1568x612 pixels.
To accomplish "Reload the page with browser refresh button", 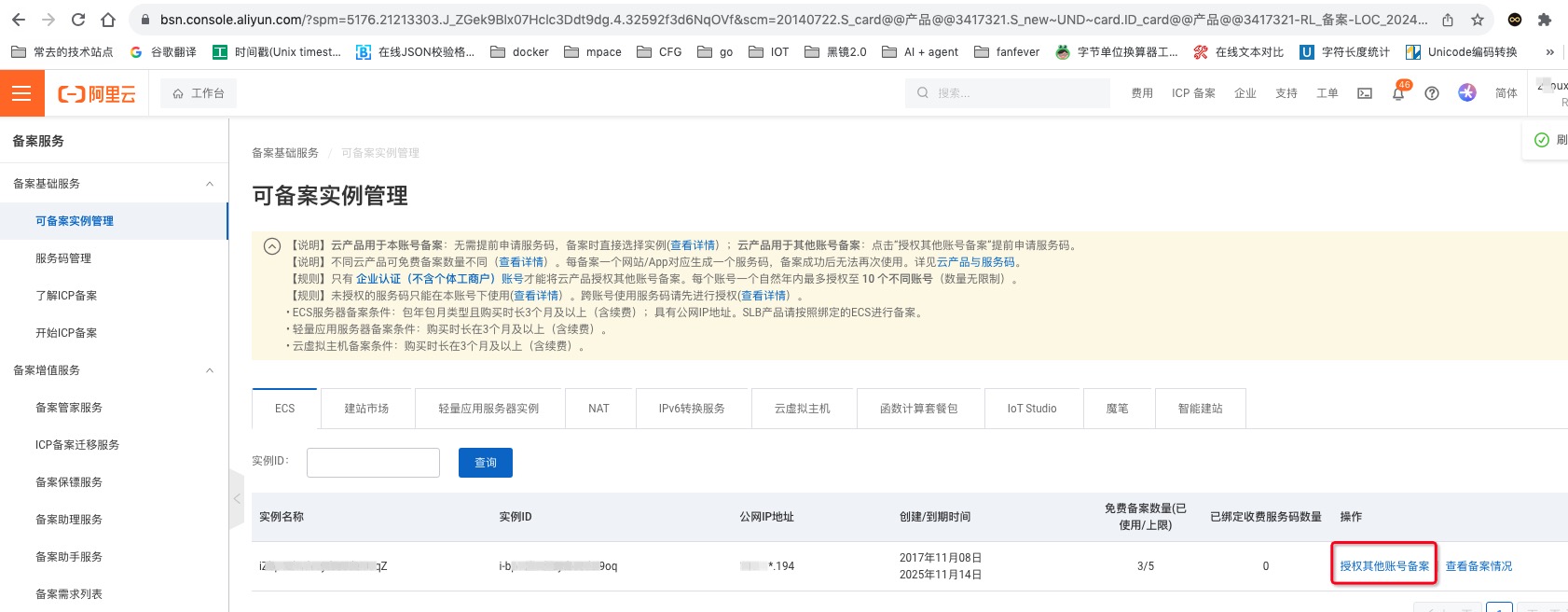I will click(78, 20).
